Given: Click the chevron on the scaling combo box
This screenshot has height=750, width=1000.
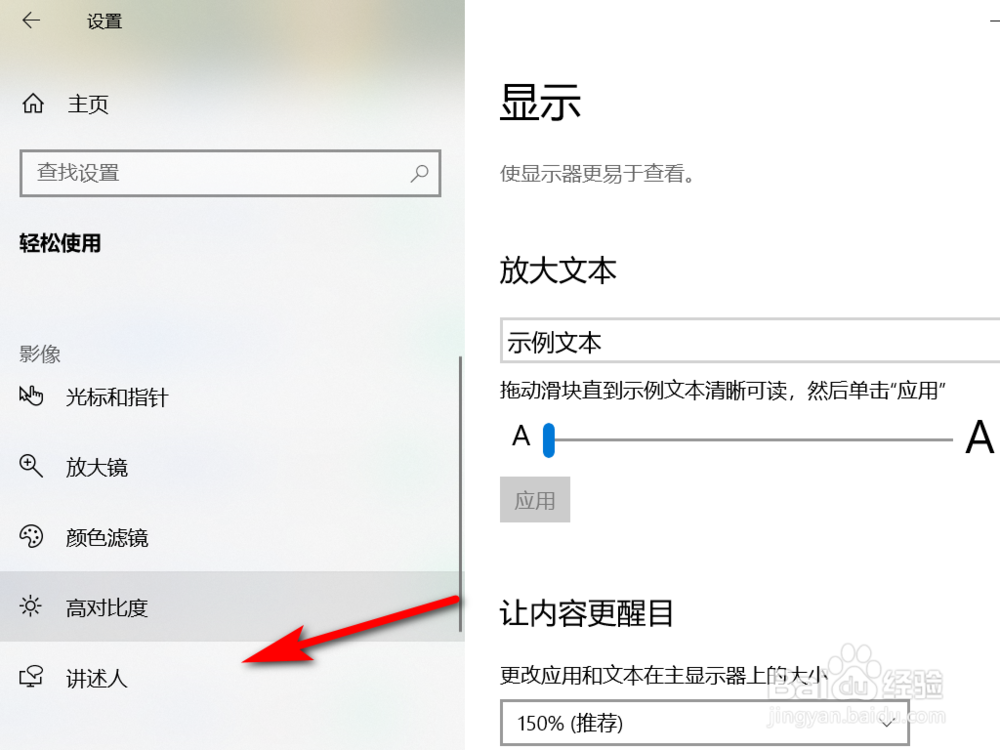Looking at the screenshot, I should 886,723.
